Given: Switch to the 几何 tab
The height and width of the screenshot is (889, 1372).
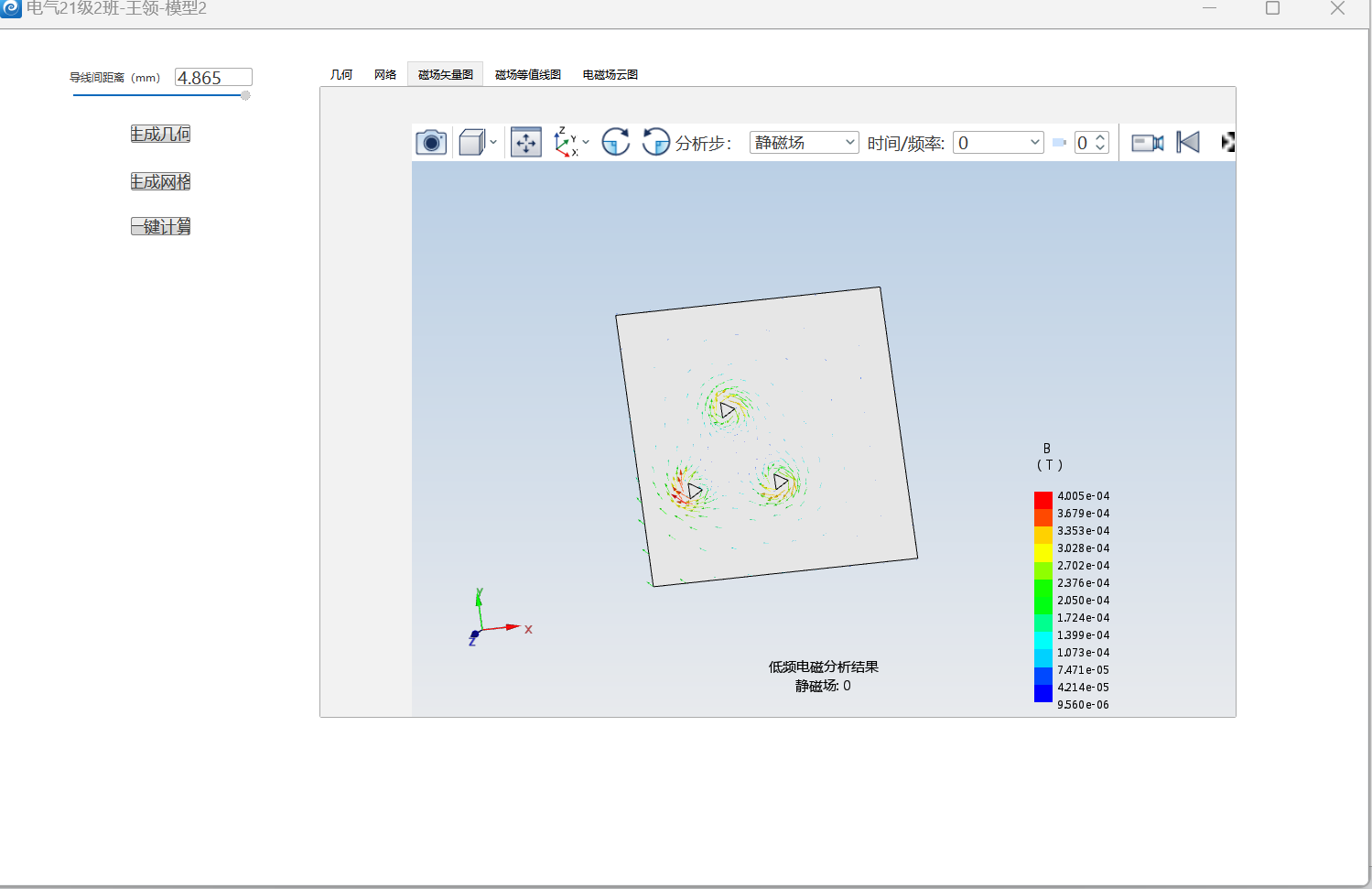Looking at the screenshot, I should [341, 74].
